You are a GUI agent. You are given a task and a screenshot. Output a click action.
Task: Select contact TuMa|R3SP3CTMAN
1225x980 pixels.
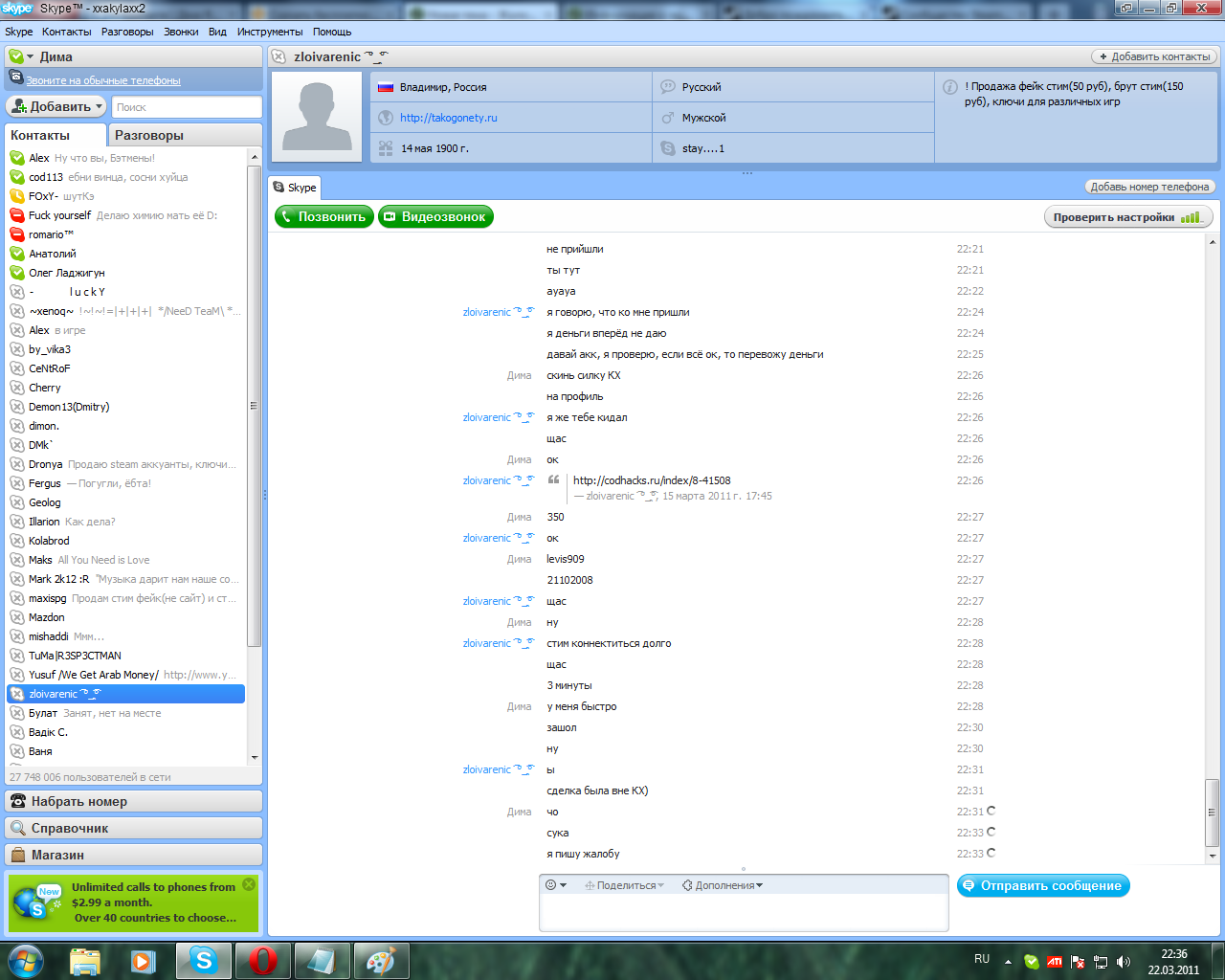[x=125, y=656]
